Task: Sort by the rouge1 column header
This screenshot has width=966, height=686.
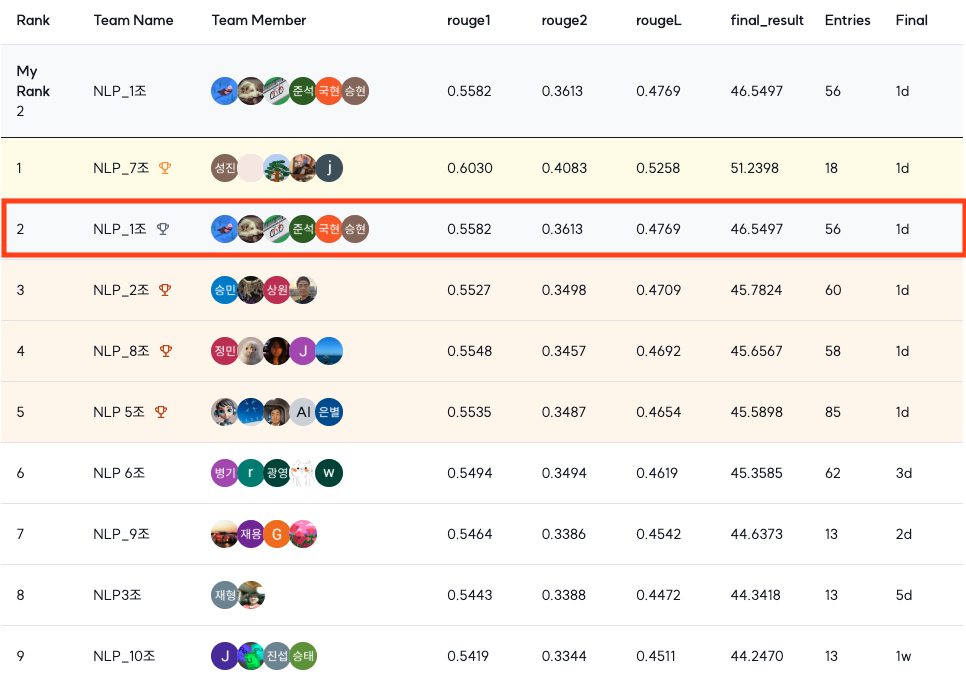Action: point(469,20)
